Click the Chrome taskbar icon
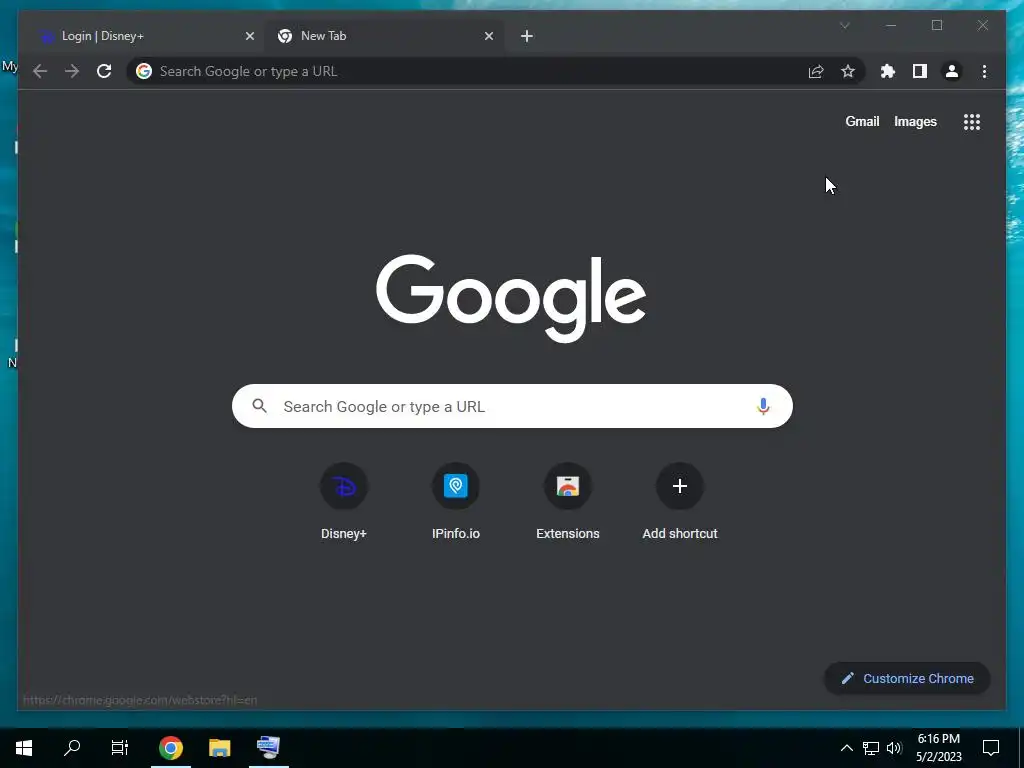Screen dimensions: 1024x768 (x=170, y=748)
